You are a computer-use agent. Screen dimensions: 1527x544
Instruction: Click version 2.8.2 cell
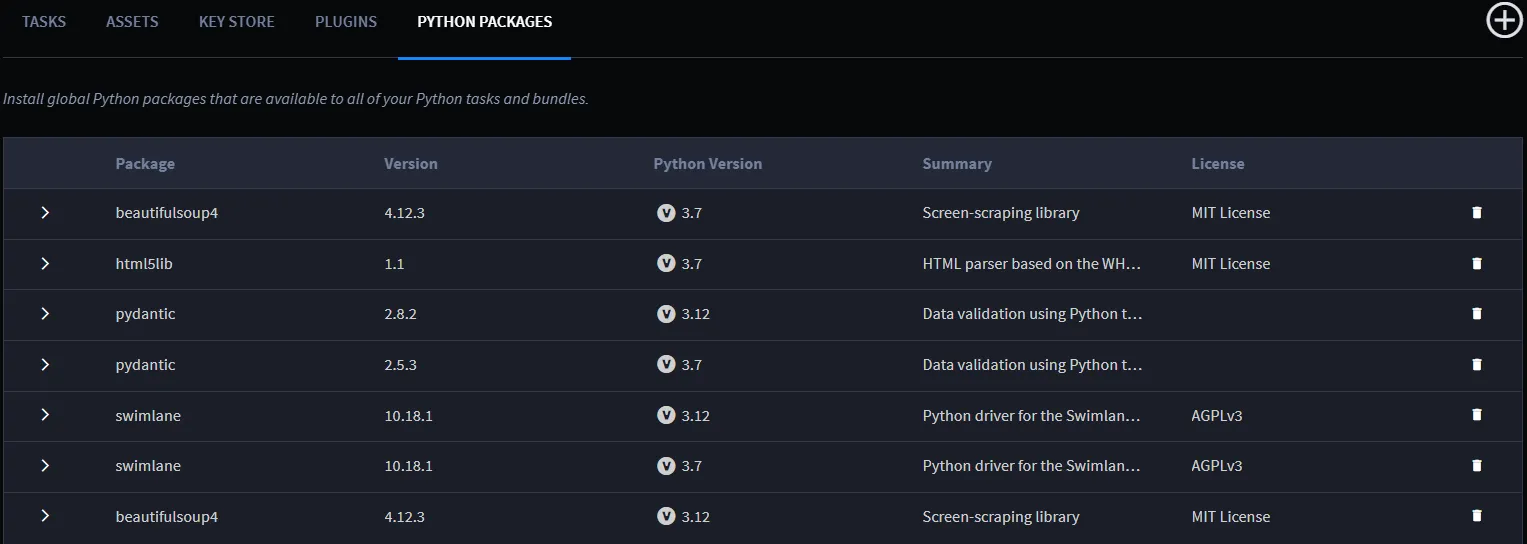[x=400, y=314]
